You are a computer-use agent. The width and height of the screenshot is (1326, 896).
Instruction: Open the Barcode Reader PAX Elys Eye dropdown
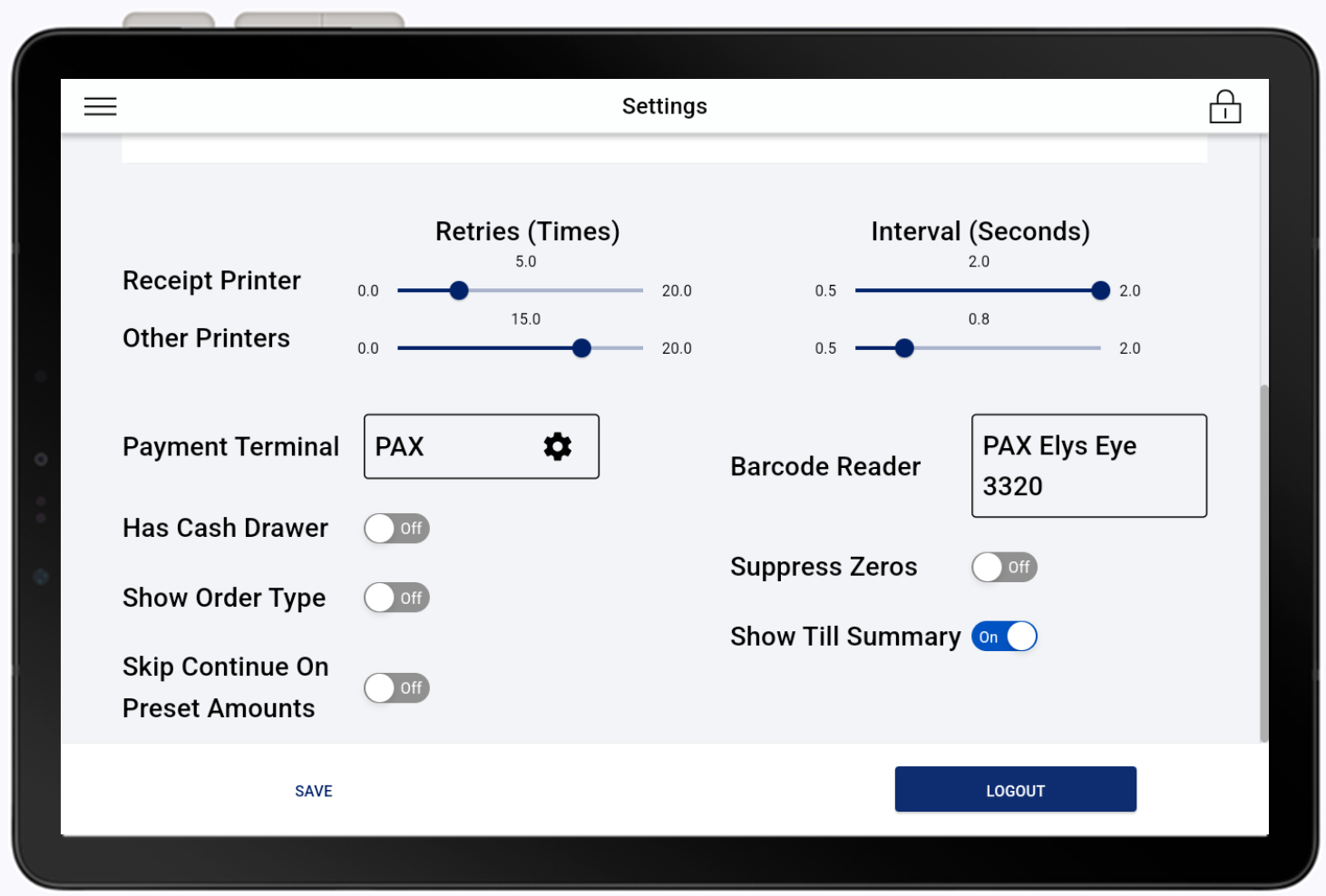1089,466
